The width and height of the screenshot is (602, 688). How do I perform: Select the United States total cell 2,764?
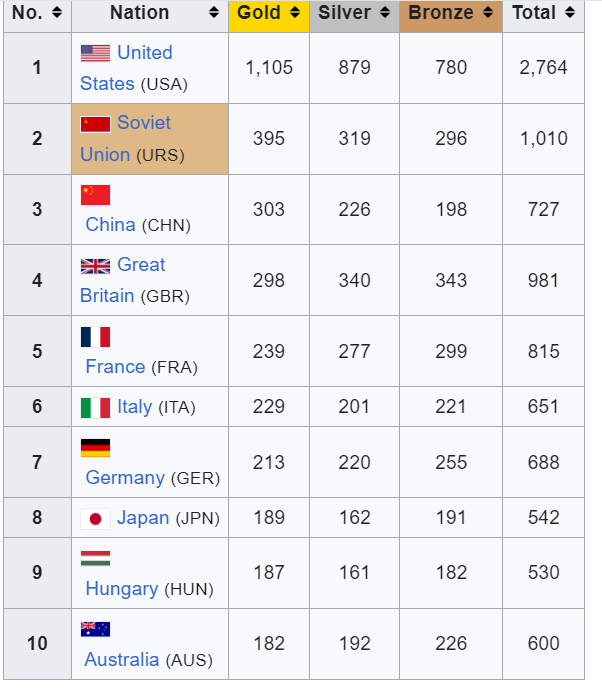point(543,68)
